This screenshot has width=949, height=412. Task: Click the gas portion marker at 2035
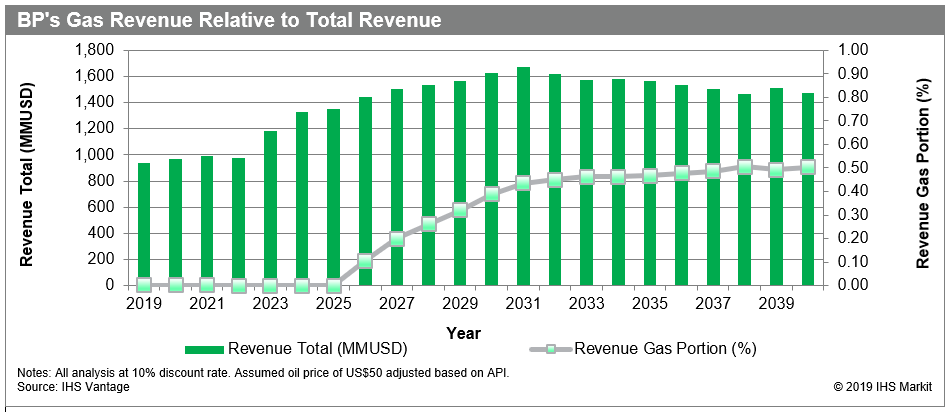coord(649,177)
